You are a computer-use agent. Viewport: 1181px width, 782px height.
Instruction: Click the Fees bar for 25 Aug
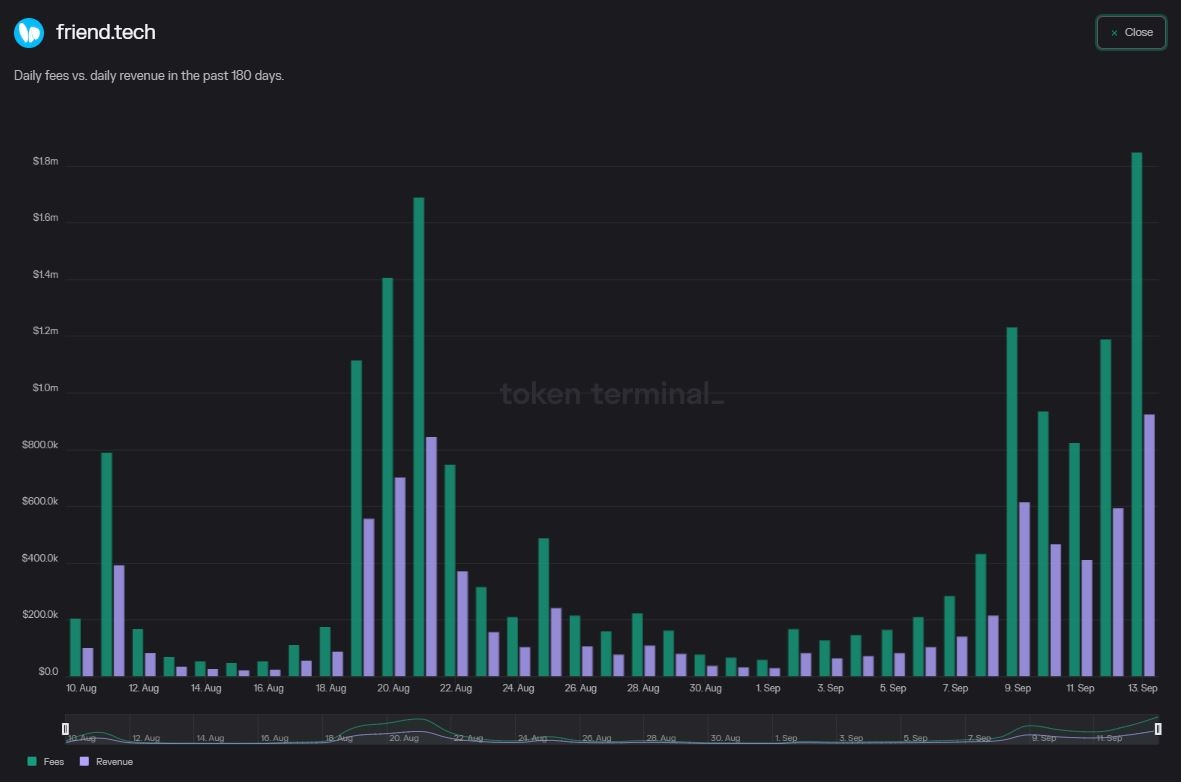tap(544, 607)
